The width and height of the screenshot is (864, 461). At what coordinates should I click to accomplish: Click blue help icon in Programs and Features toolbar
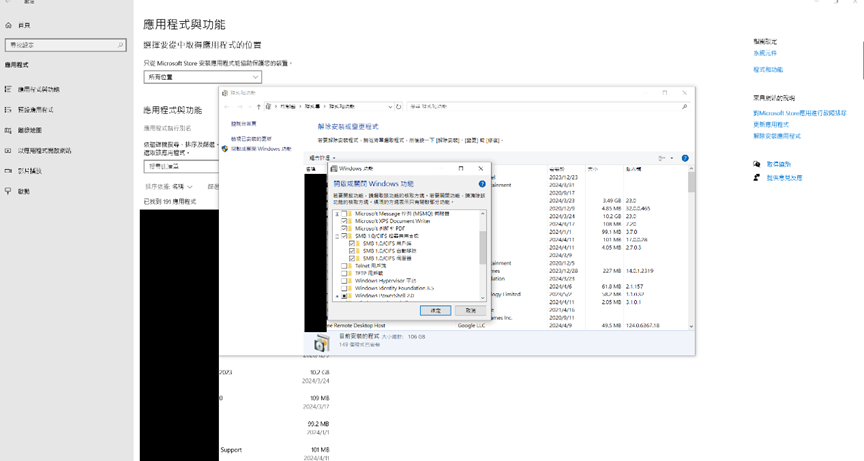tap(685, 158)
